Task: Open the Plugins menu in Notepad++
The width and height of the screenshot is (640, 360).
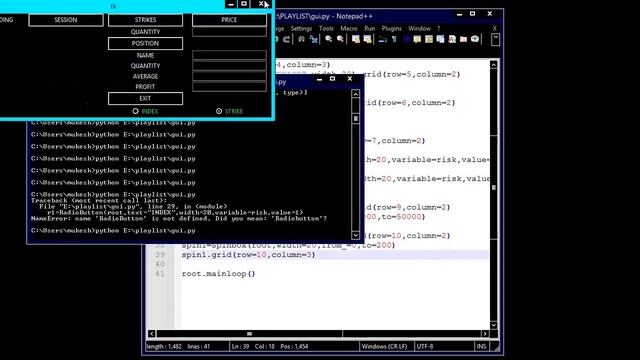Action: coord(391,29)
